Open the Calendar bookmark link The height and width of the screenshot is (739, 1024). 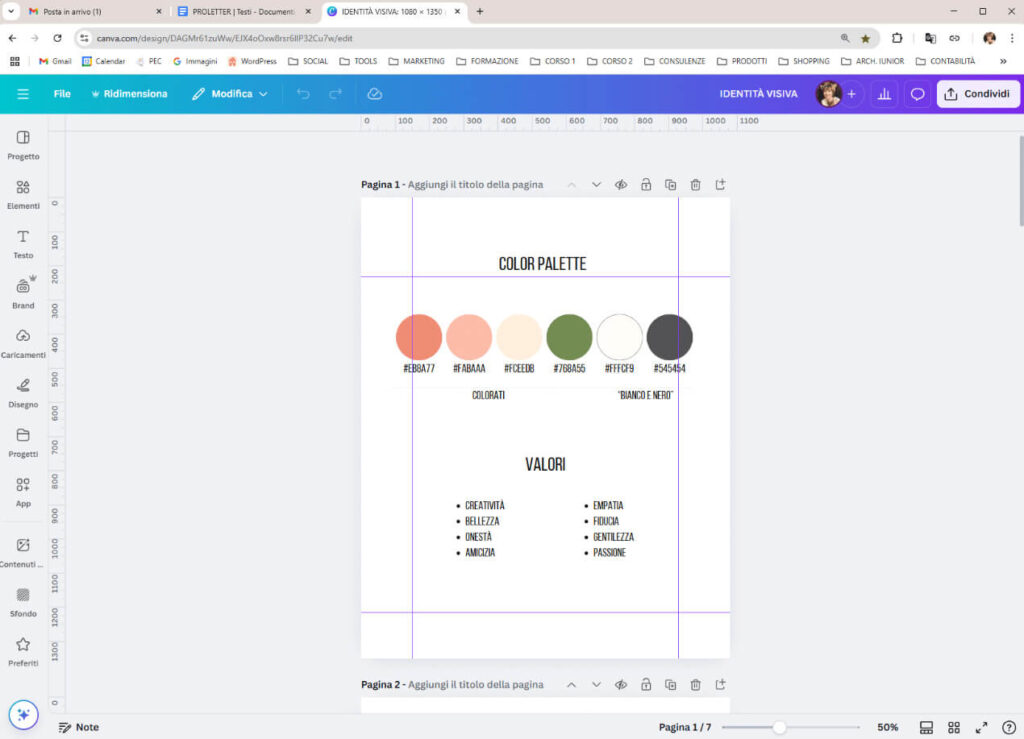pos(103,61)
